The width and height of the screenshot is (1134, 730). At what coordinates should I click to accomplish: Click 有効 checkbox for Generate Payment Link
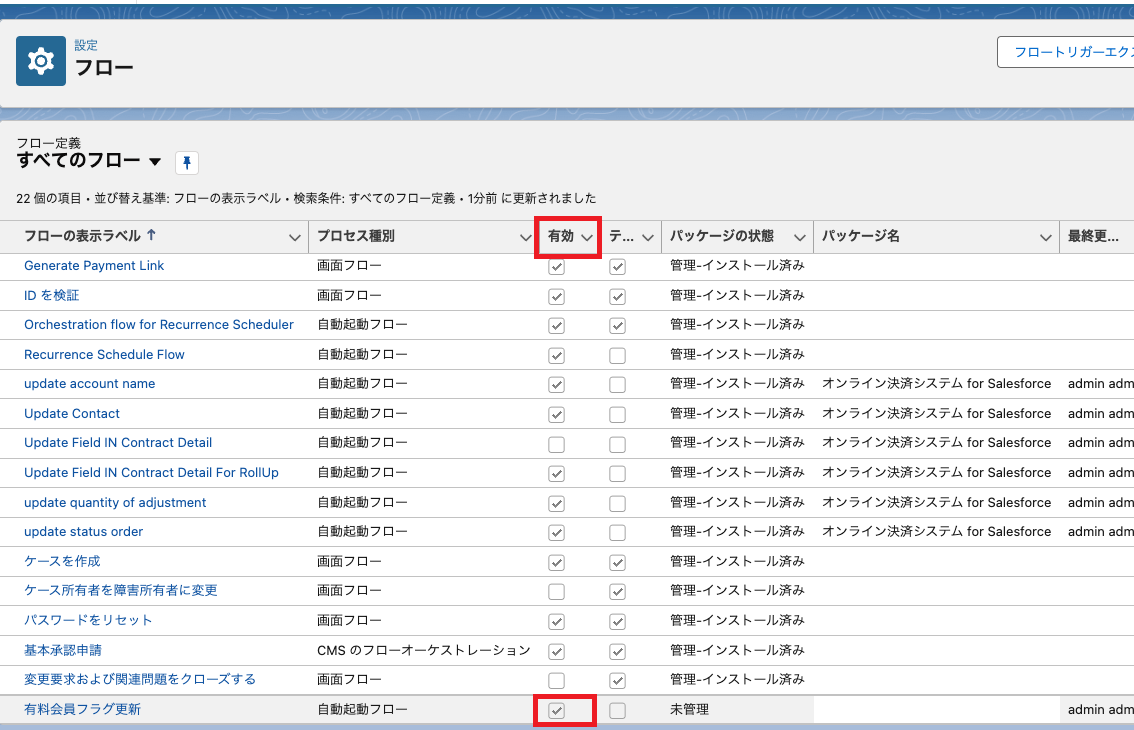556,267
